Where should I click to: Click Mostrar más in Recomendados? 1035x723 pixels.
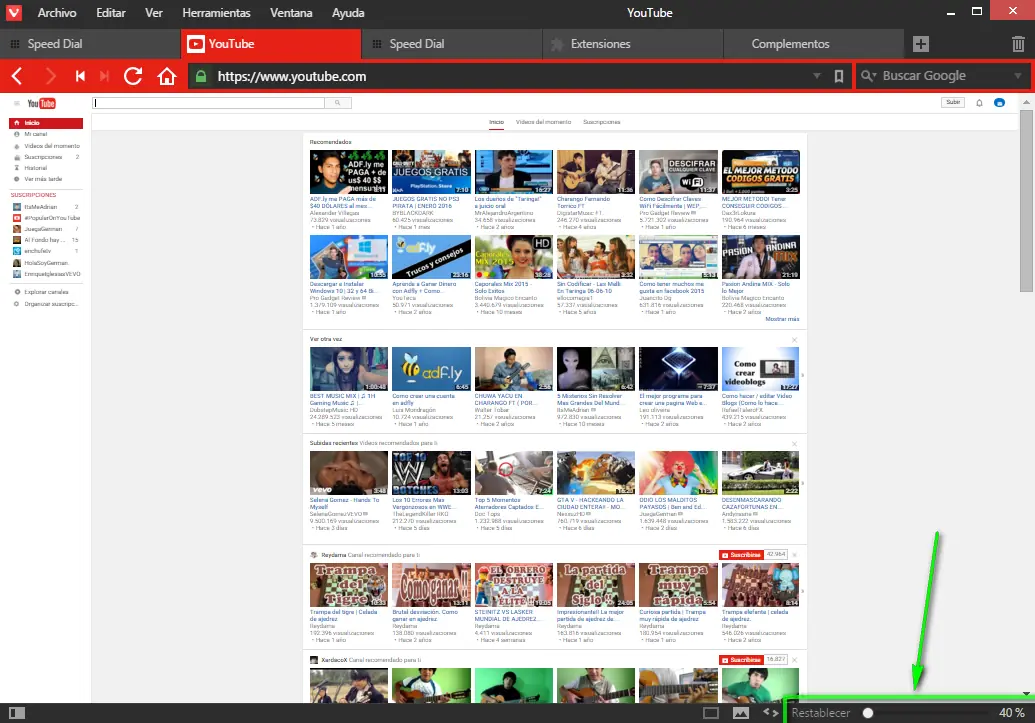782,319
